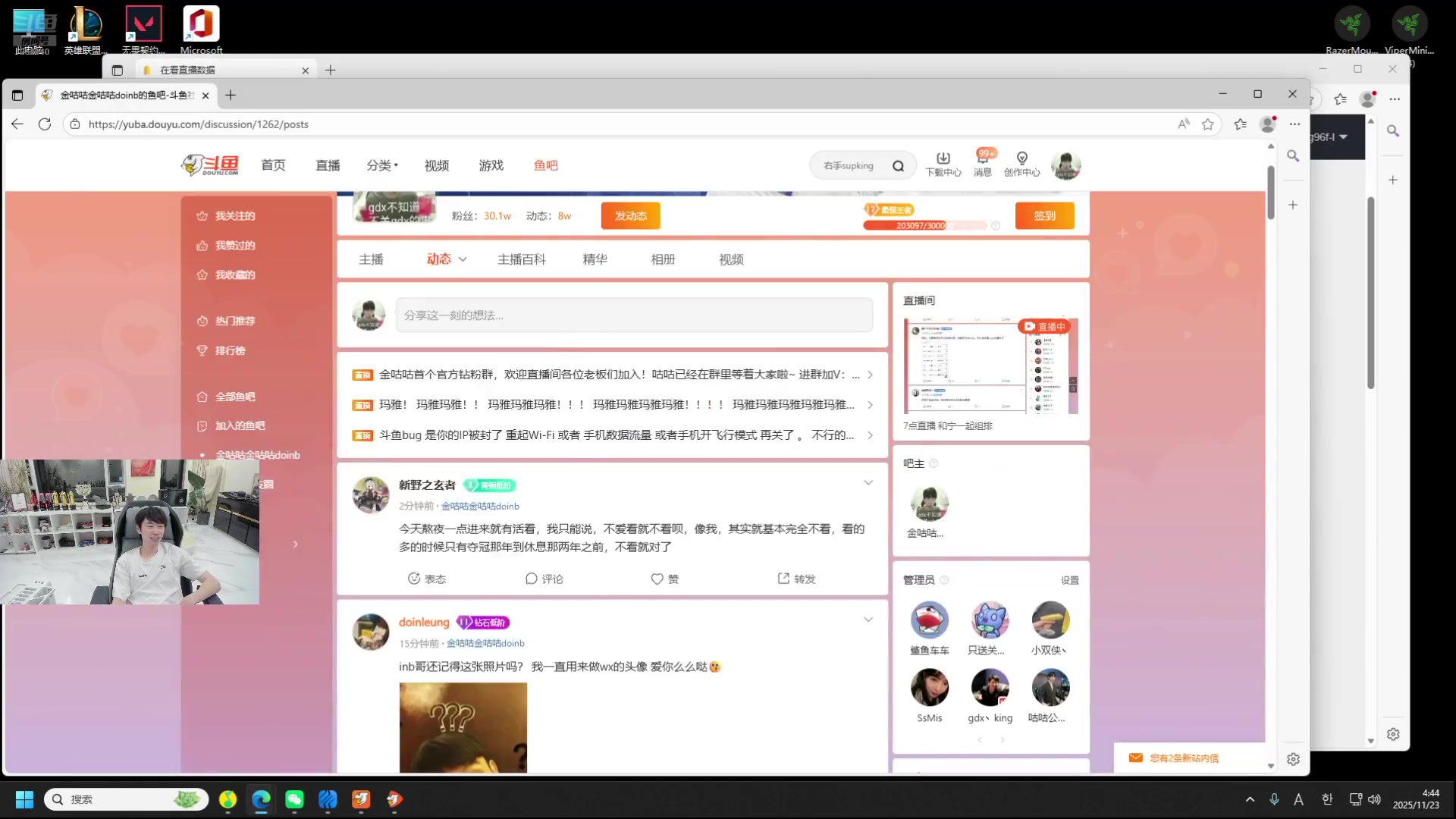1456x819 pixels.
Task: Click the fan level progress bar
Action: (924, 225)
